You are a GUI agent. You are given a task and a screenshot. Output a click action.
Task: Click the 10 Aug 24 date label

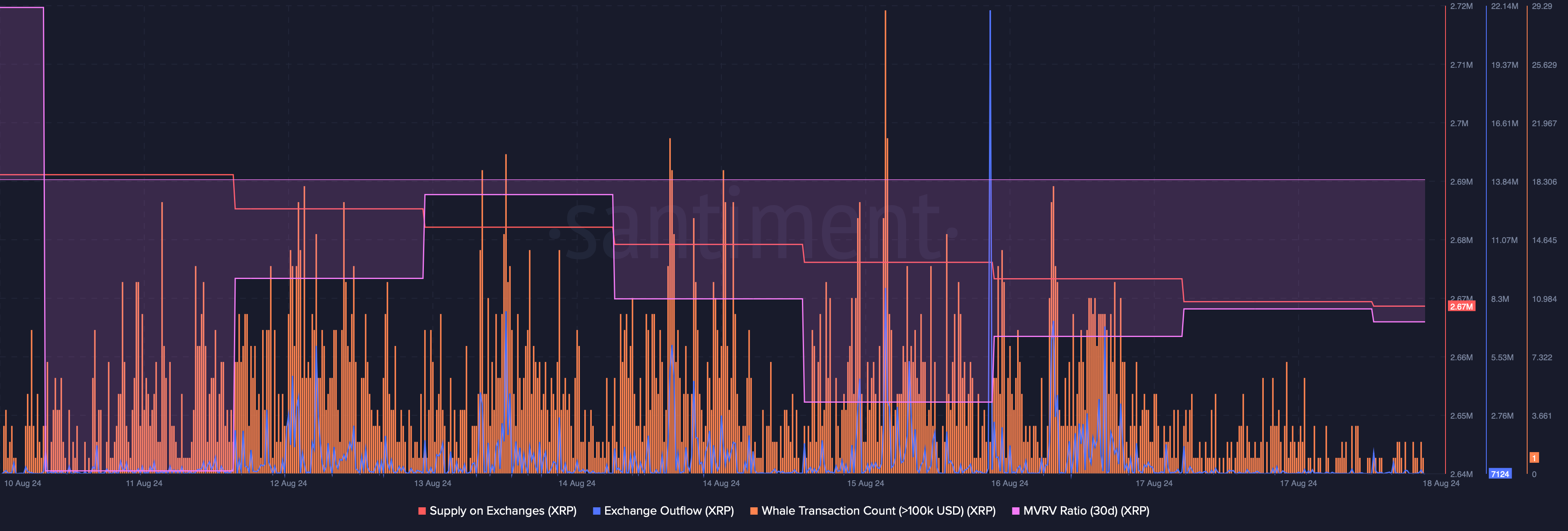coord(22,484)
